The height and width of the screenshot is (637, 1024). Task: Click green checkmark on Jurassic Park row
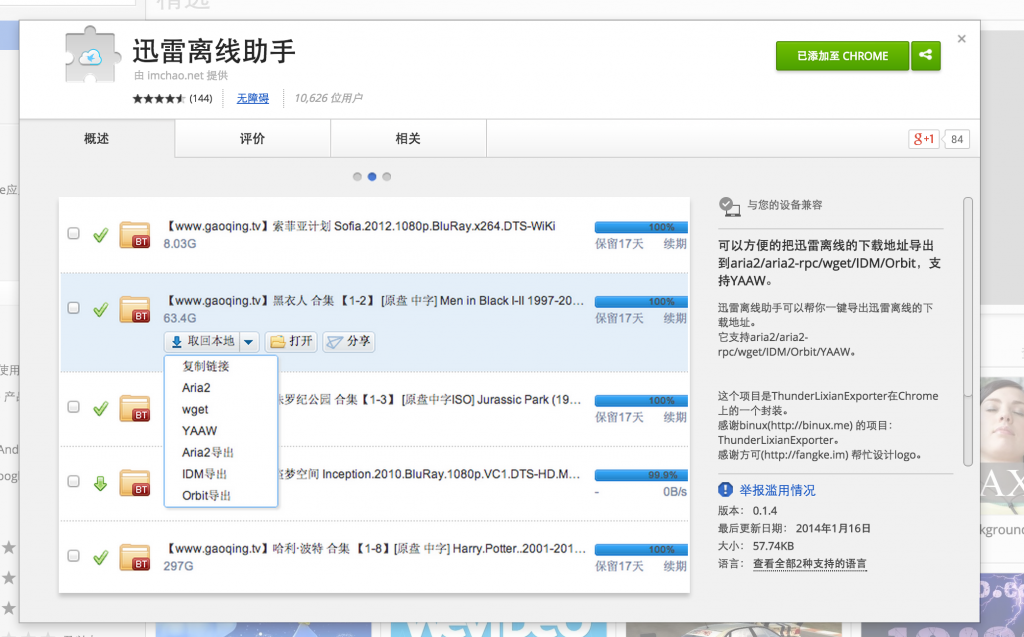(100, 408)
